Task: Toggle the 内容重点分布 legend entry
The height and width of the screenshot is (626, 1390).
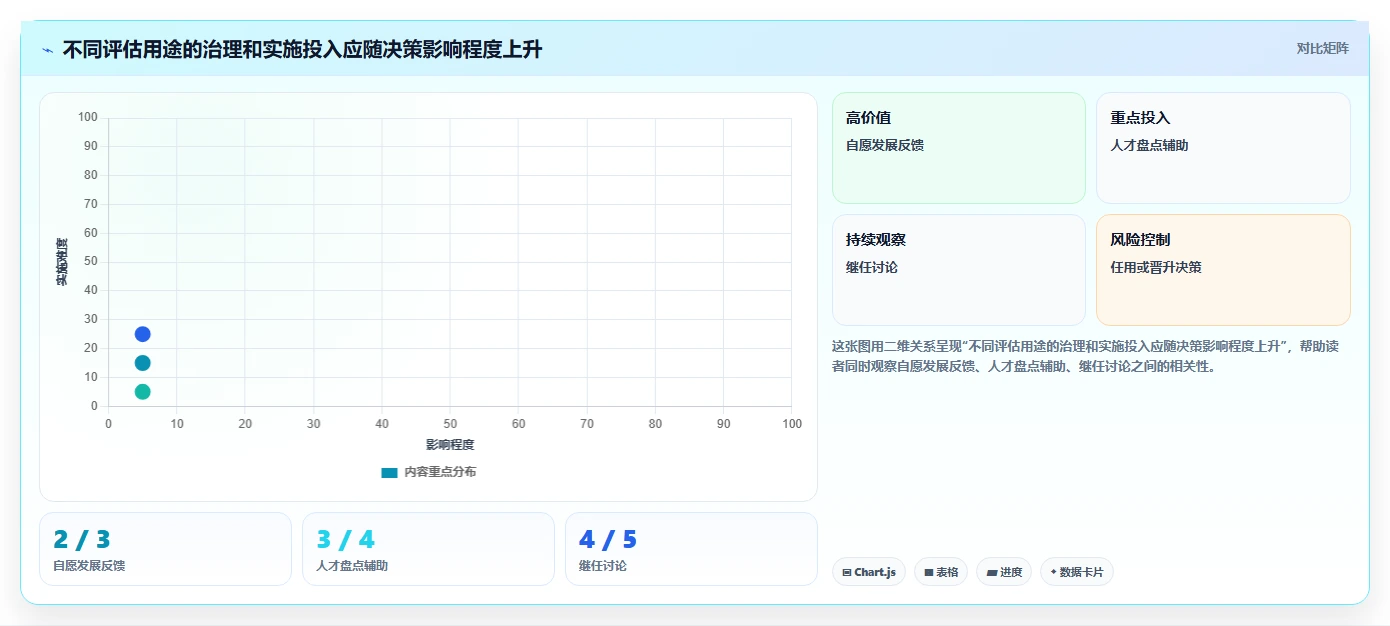Action: [429, 472]
